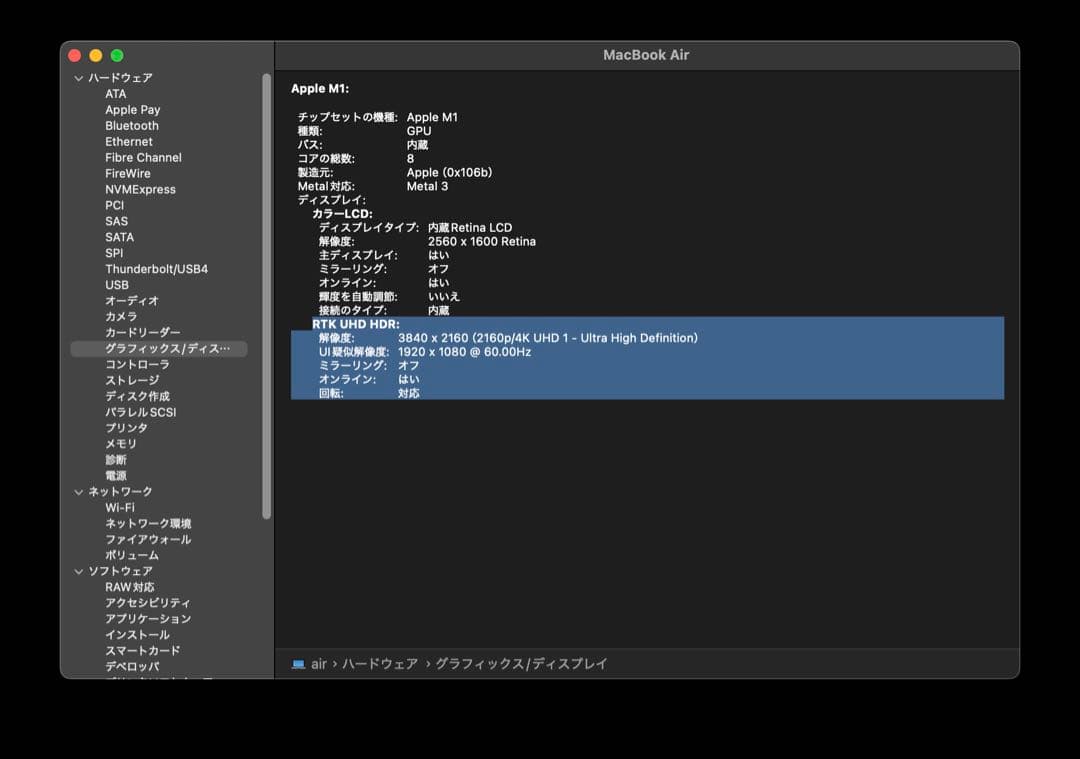Viewport: 1080px width, 759px height.
Task: Click the computer icon in the breadcrumb bar
Action: point(299,663)
